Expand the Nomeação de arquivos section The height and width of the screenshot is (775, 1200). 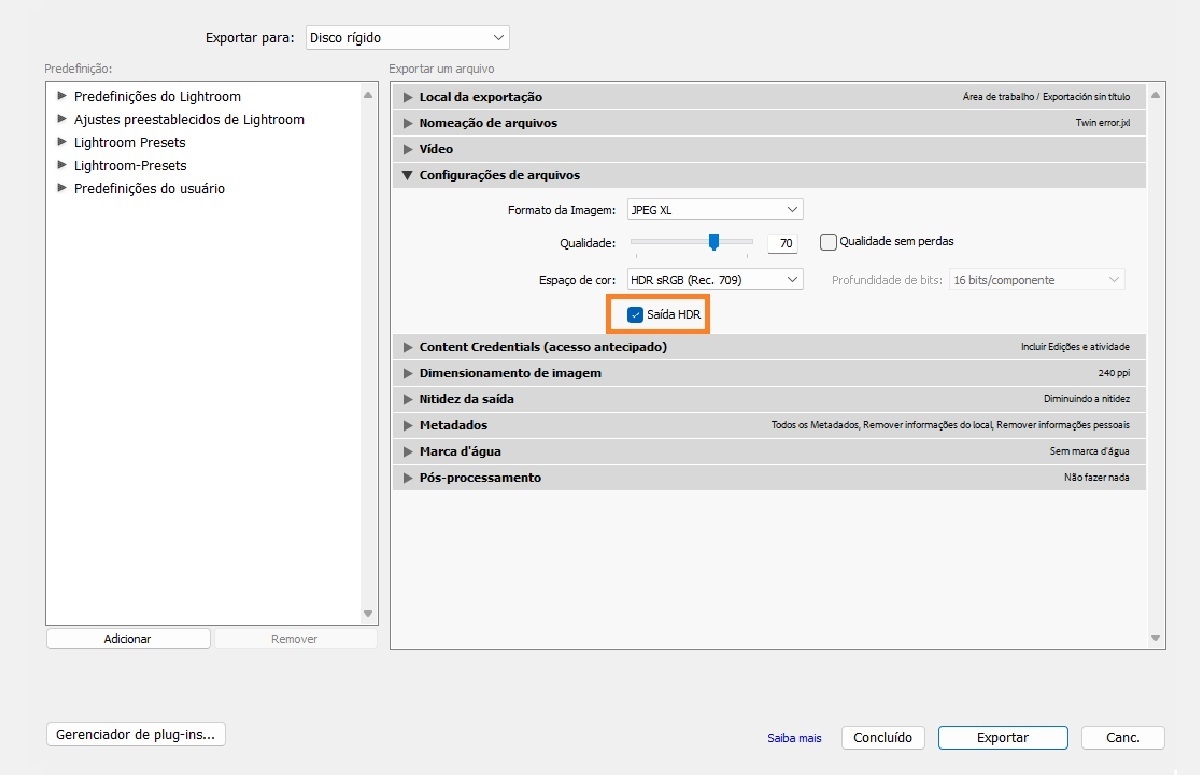408,123
